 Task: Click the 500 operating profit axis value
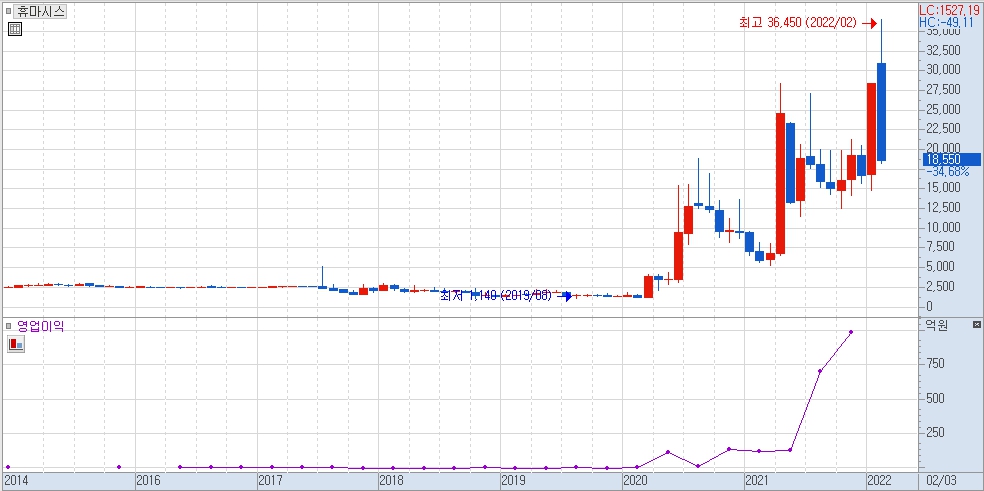[936, 398]
